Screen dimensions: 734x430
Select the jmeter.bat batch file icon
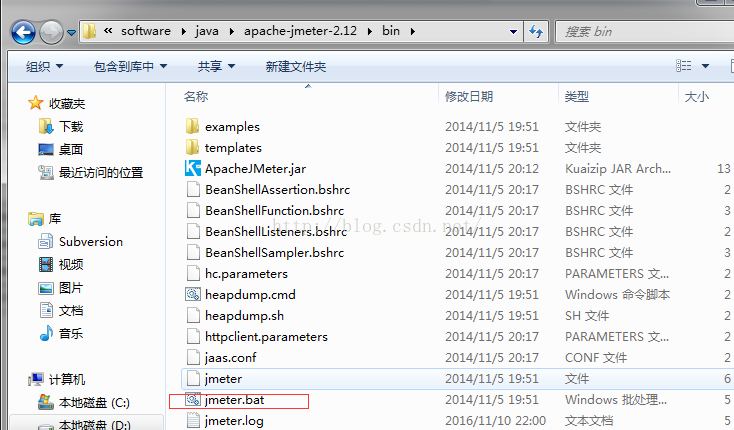pyautogui.click(x=193, y=400)
